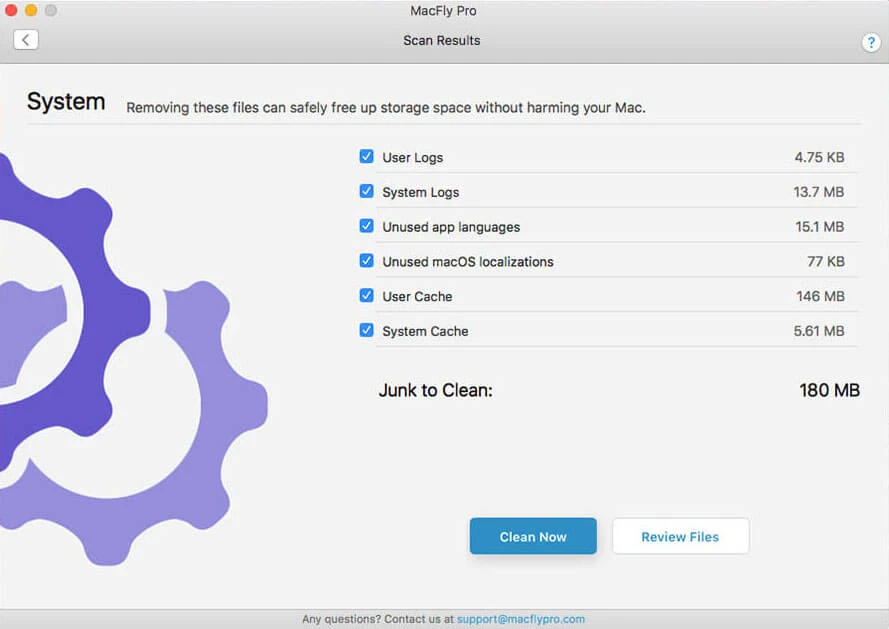Screen dimensions: 889x629
Task: Click the System Cache 5.61 MB size
Action: [x=819, y=331]
